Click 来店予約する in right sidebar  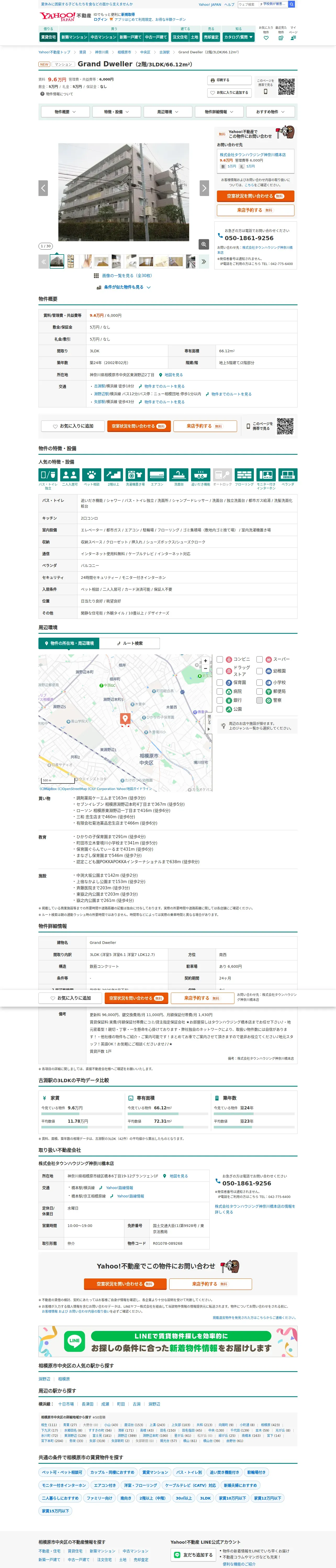pyautogui.click(x=255, y=211)
